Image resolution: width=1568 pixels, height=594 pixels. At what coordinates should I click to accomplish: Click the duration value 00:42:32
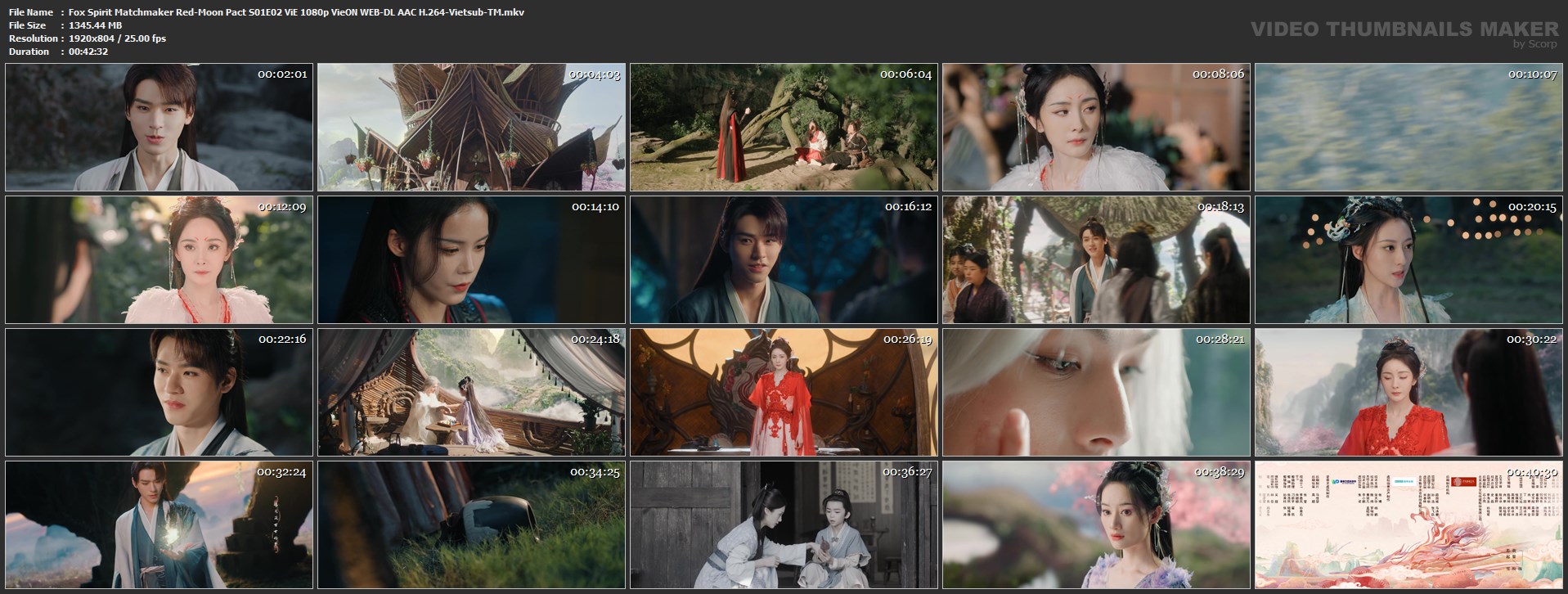[88, 52]
